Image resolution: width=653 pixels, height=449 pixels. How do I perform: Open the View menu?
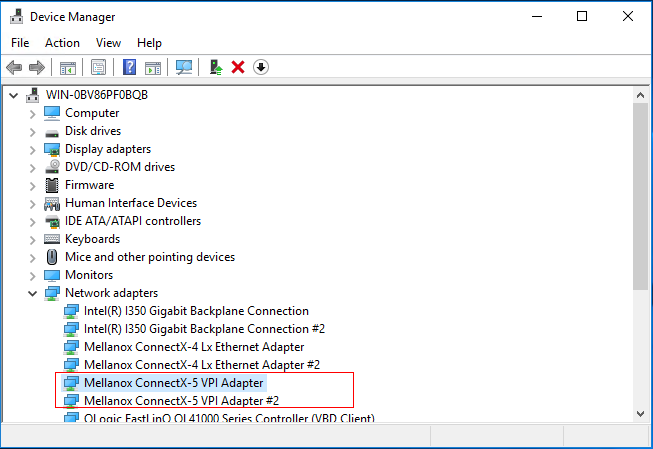tap(108, 43)
